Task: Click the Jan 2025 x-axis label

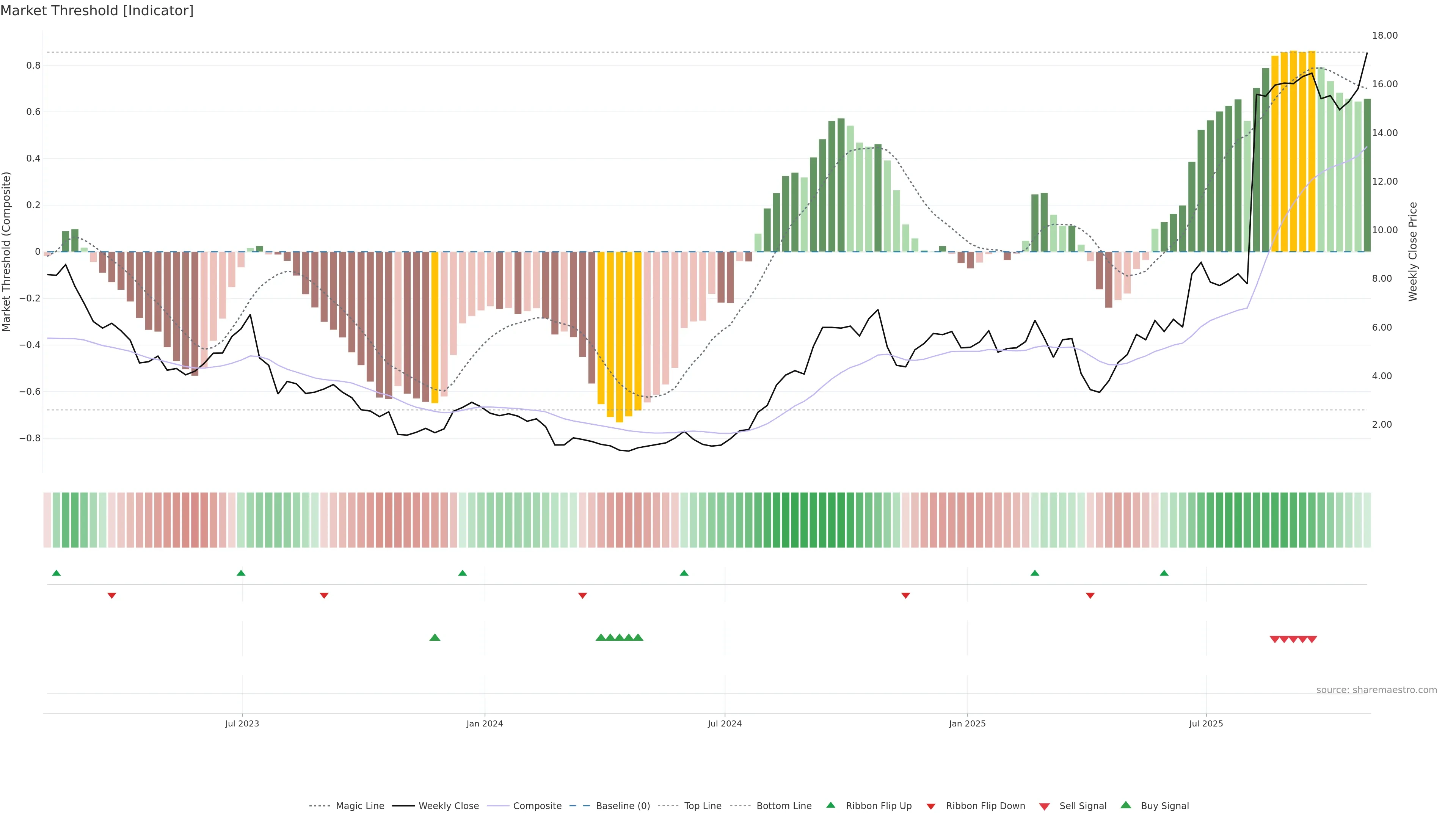Action: (967, 723)
